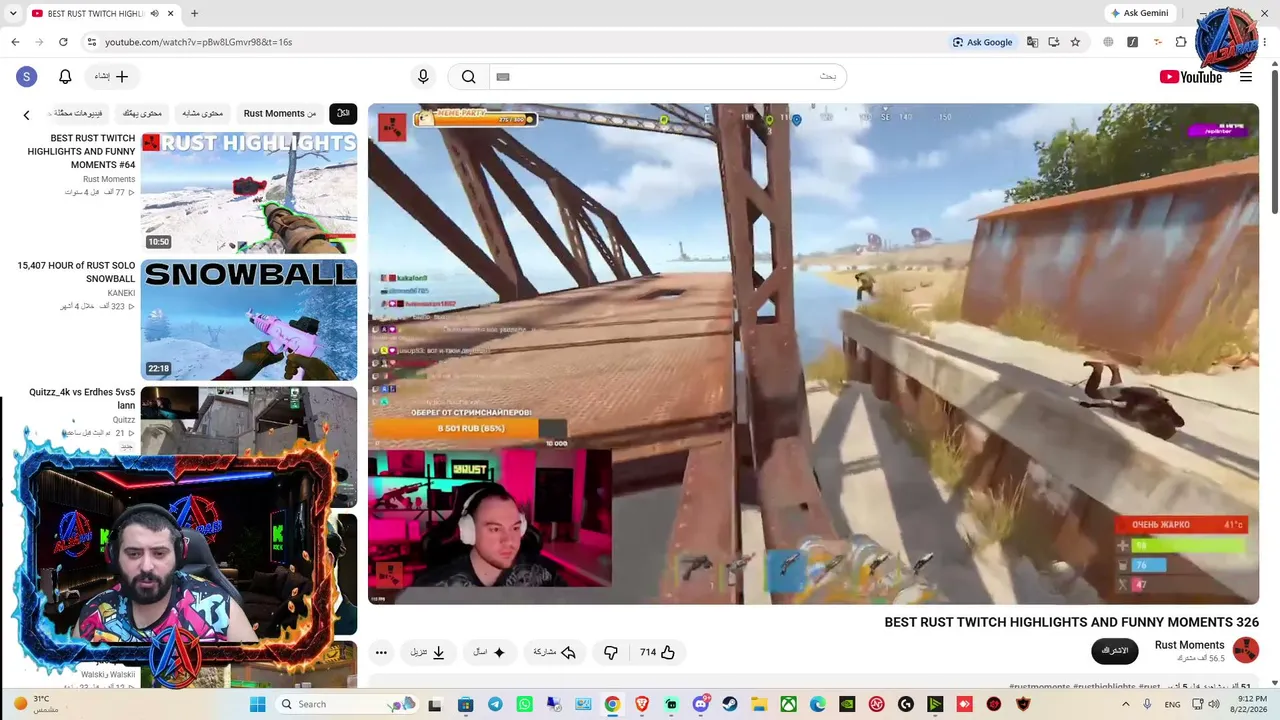Open Telegram from the taskbar
Image resolution: width=1280 pixels, height=720 pixels.
(495, 704)
